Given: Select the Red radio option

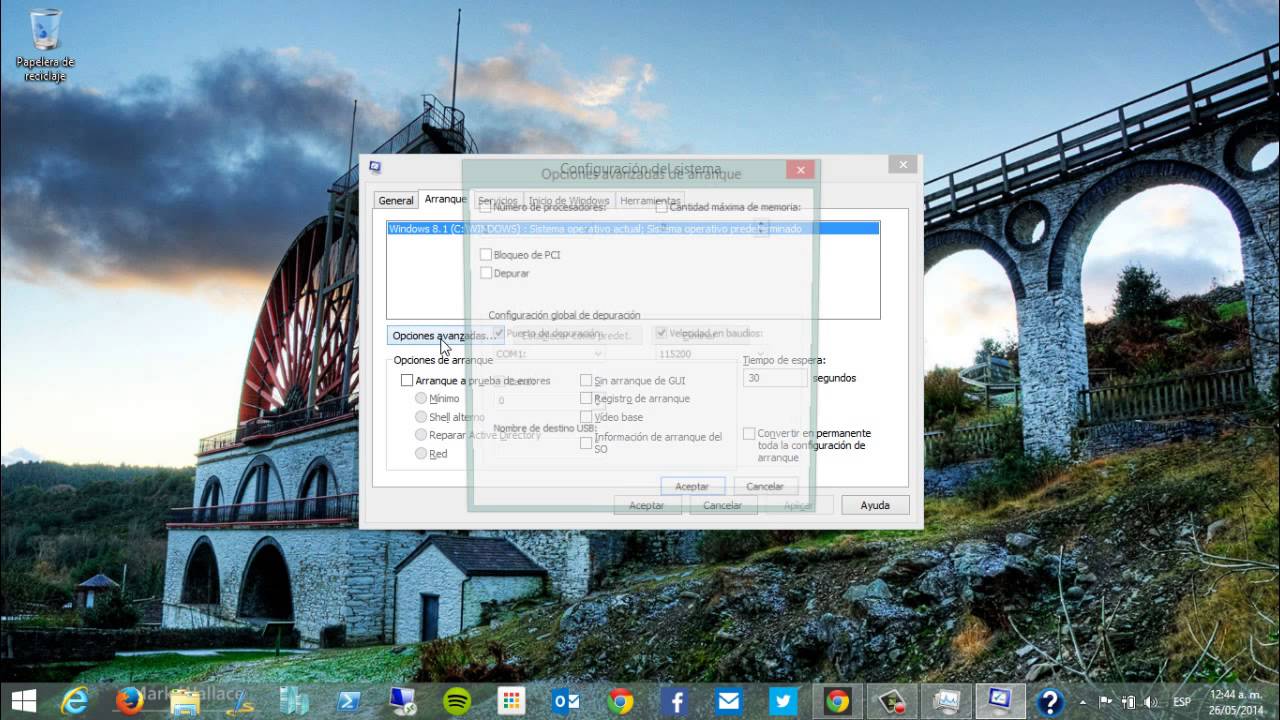Looking at the screenshot, I should point(421,453).
